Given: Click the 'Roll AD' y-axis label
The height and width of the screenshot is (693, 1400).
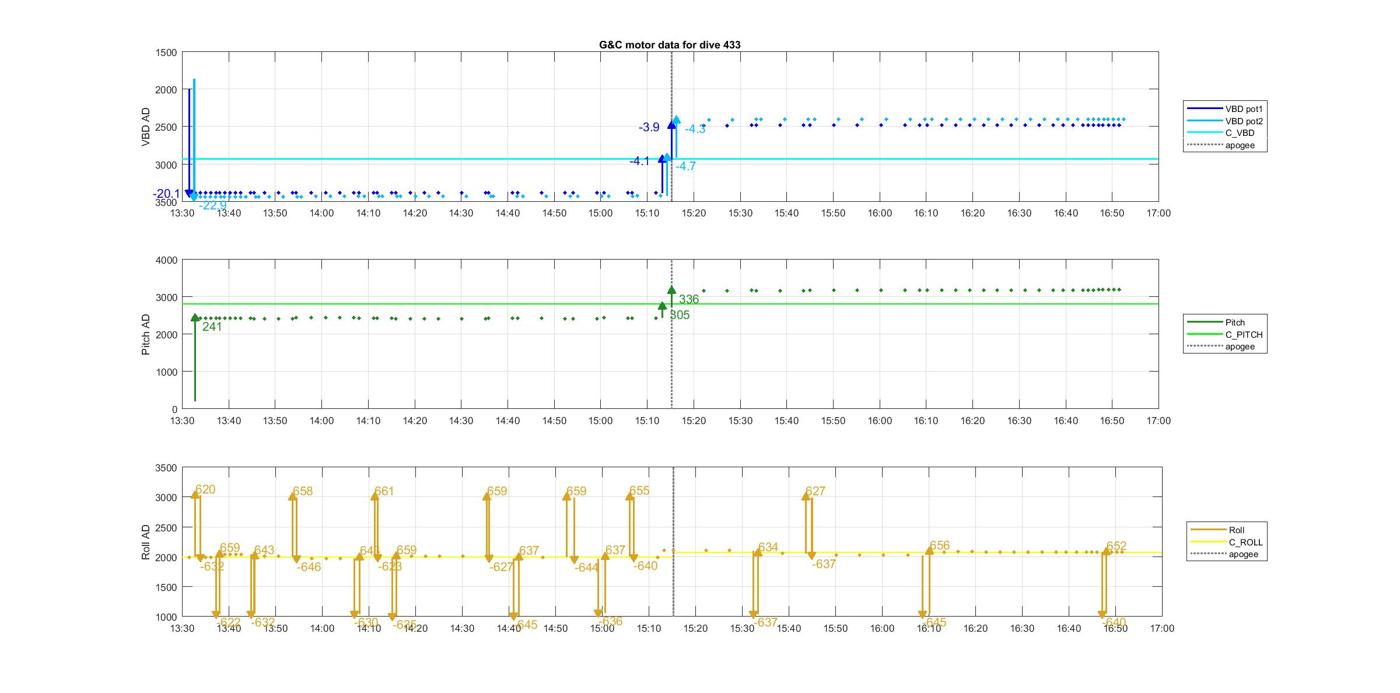Looking at the screenshot, I should 146,542.
